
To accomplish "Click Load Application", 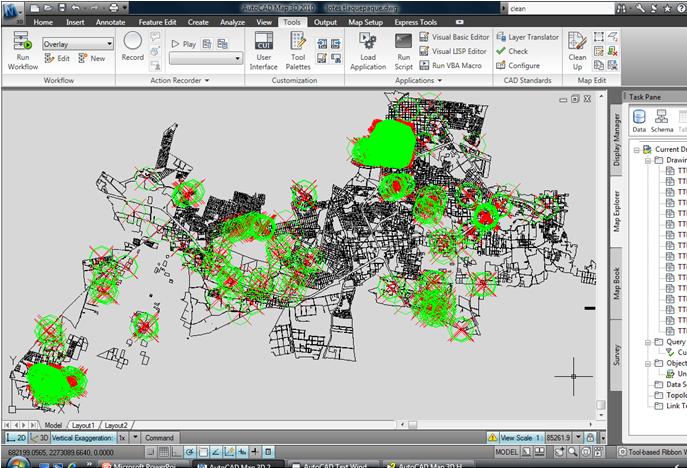I will [368, 50].
